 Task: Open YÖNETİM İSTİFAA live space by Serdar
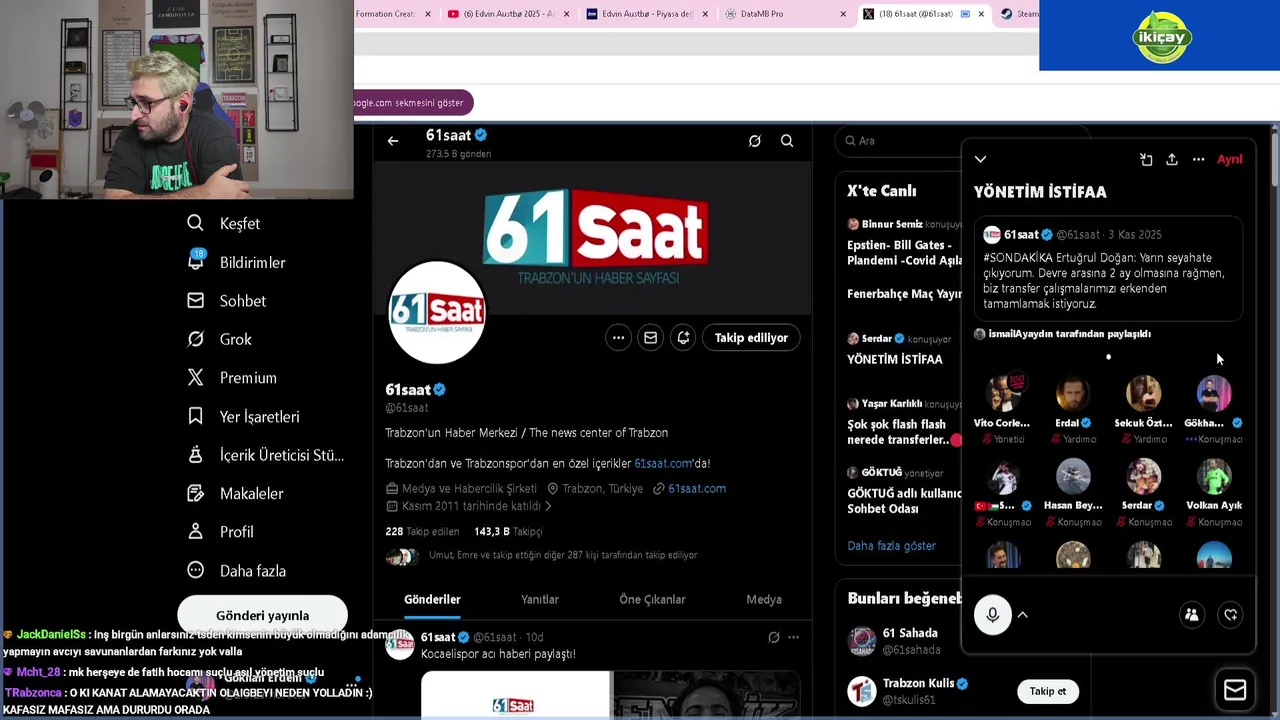point(899,349)
